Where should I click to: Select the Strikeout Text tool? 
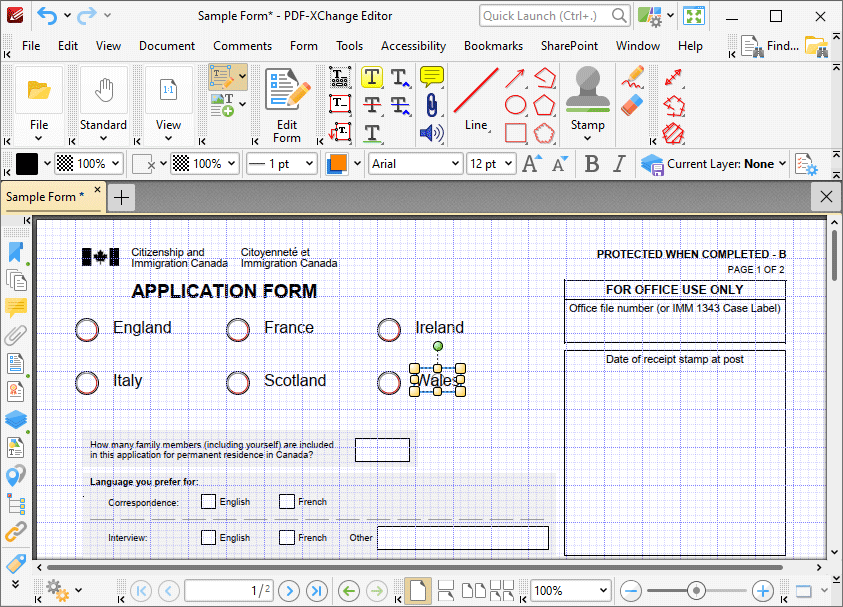tap(372, 105)
